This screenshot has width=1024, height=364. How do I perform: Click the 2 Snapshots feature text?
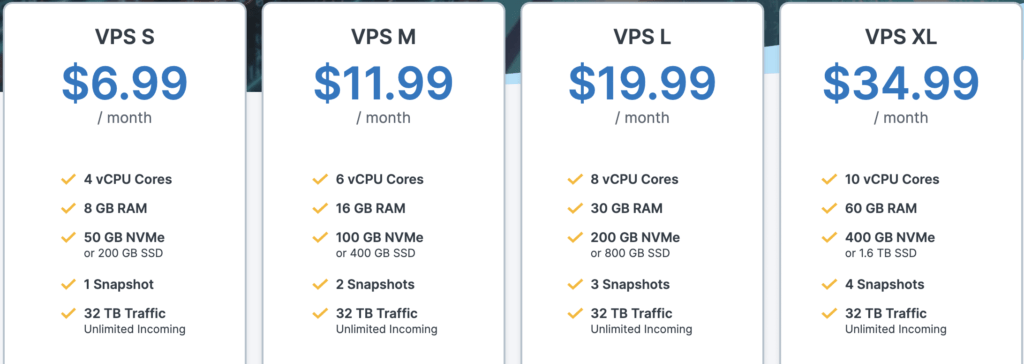coord(375,284)
